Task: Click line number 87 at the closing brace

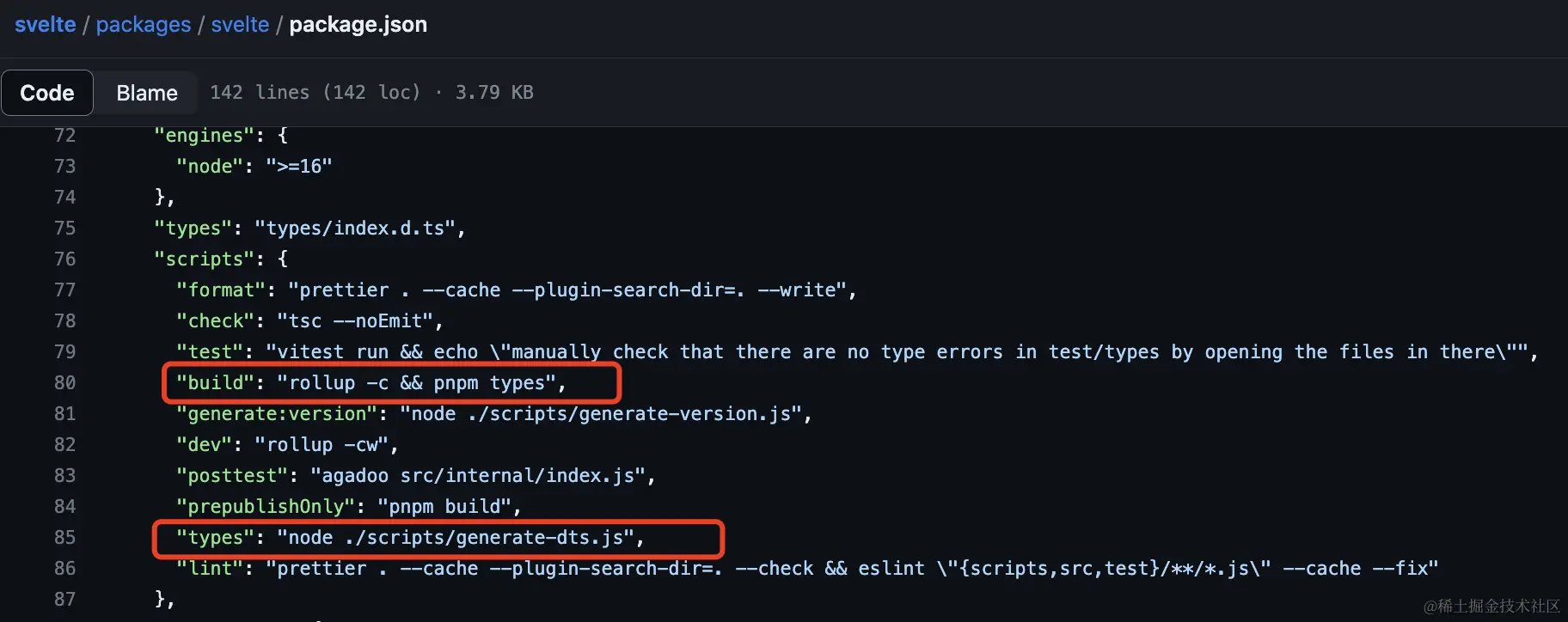Action: pyautogui.click(x=64, y=600)
